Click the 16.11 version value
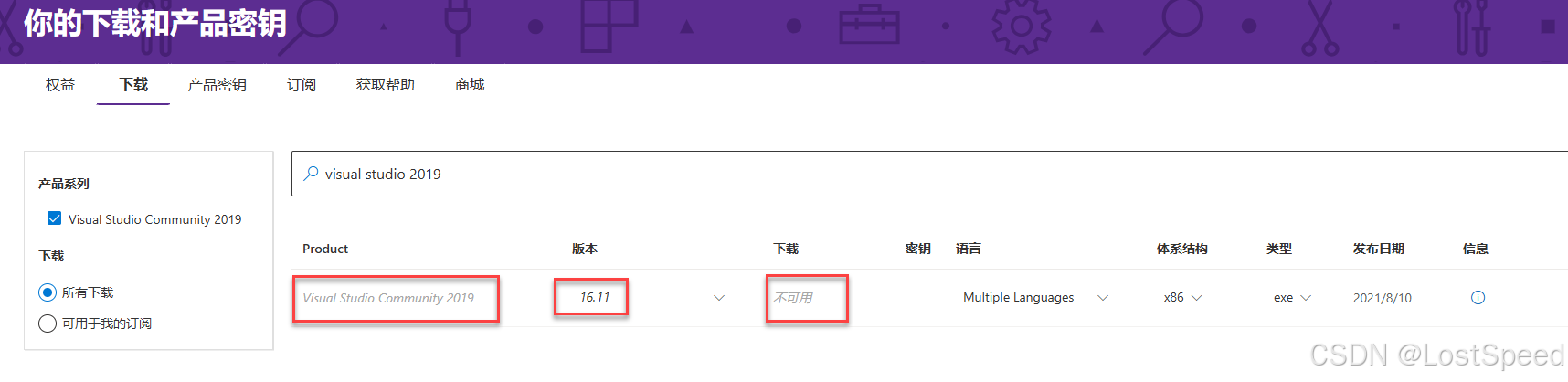The height and width of the screenshot is (382, 1568). click(595, 297)
